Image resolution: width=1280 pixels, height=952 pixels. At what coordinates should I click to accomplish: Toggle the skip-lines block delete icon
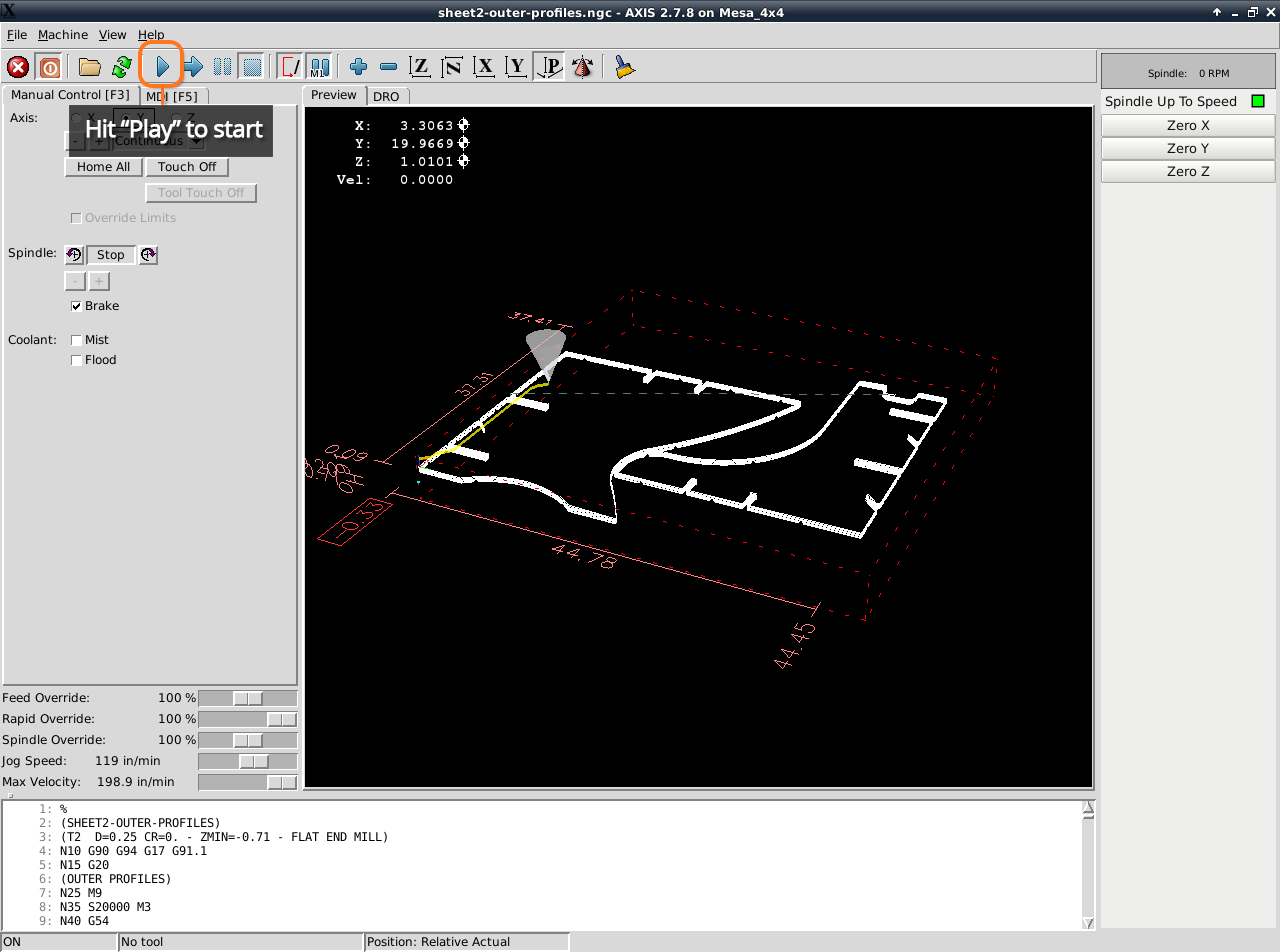(x=290, y=67)
